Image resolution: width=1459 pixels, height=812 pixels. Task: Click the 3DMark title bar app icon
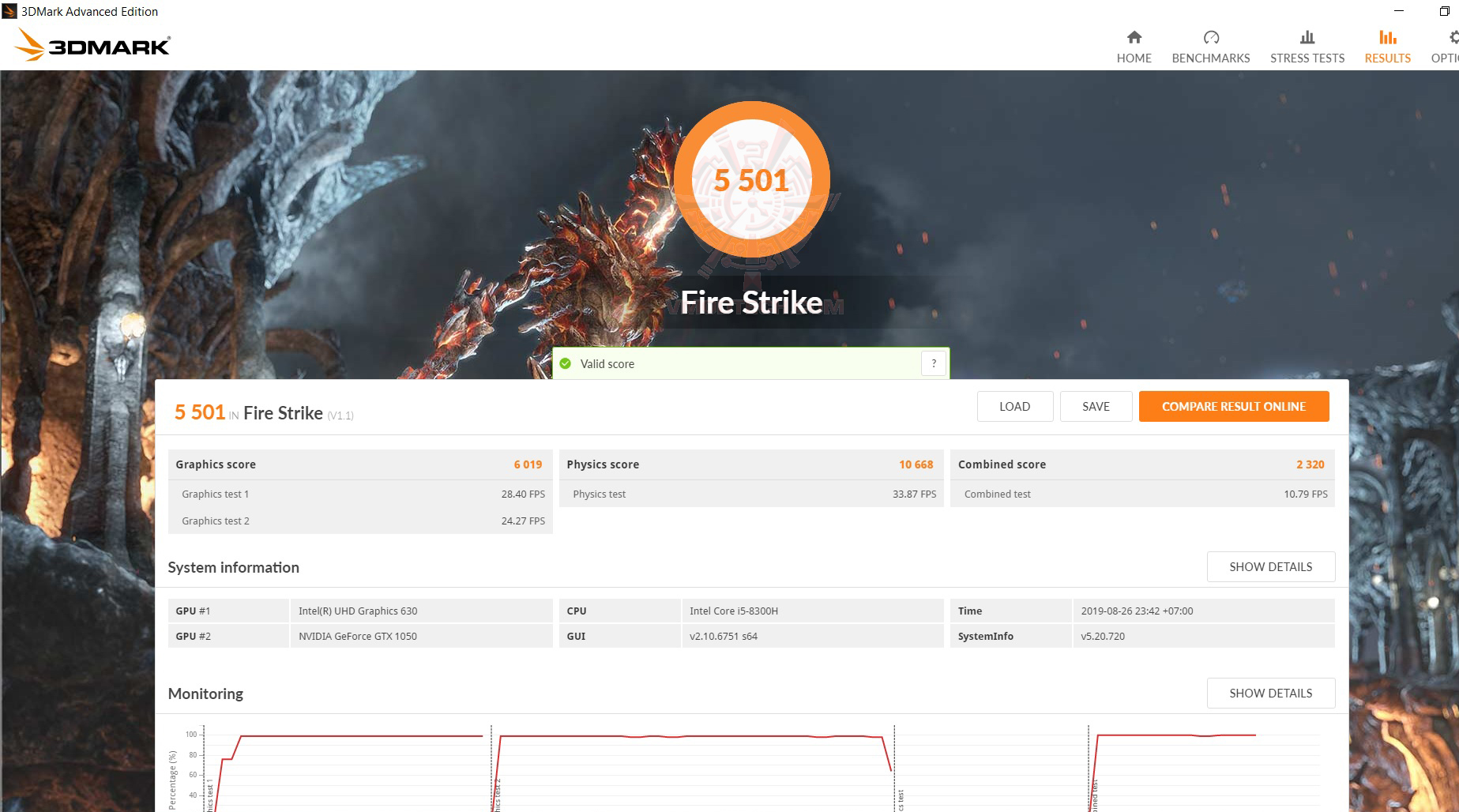(x=9, y=11)
